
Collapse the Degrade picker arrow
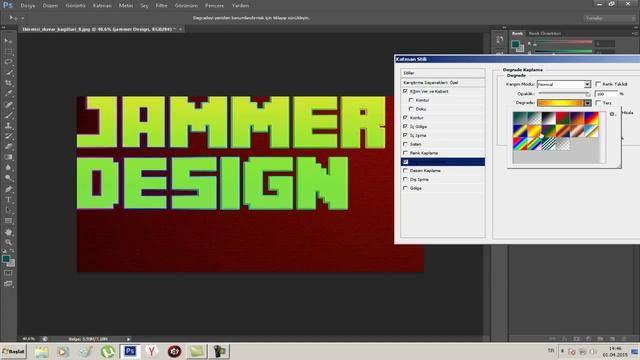pos(588,103)
